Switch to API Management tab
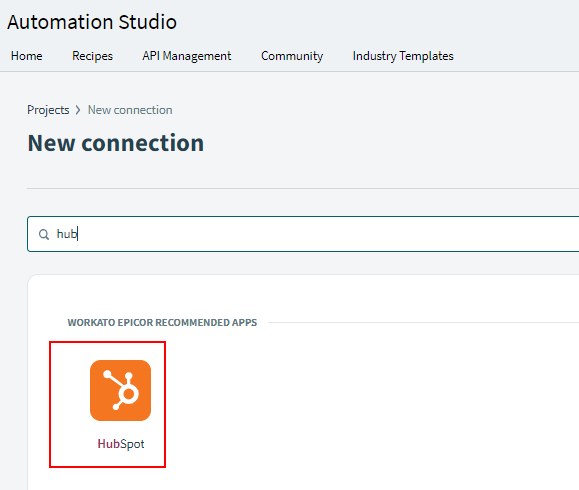 (x=187, y=56)
